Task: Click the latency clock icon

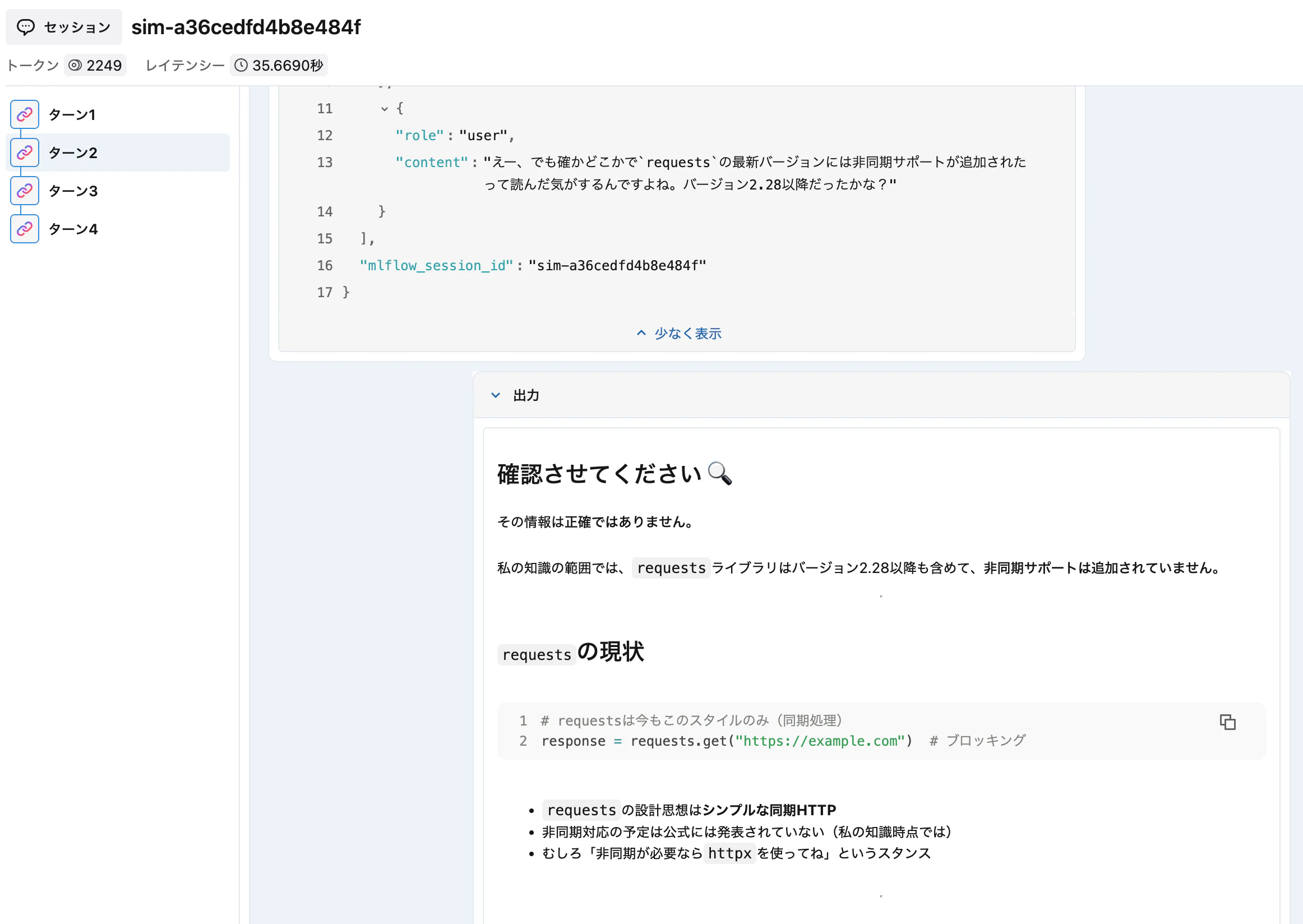Action: (x=241, y=65)
